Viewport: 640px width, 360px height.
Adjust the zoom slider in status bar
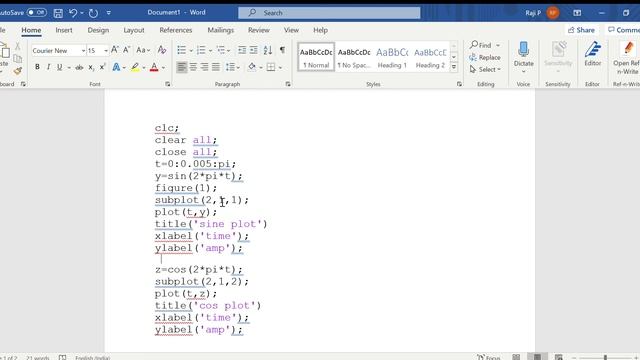pos(605,358)
